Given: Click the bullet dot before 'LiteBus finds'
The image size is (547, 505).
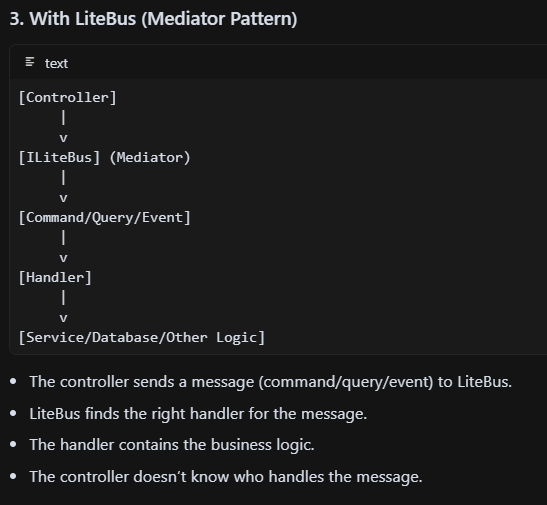Looking at the screenshot, I should 13,414.
